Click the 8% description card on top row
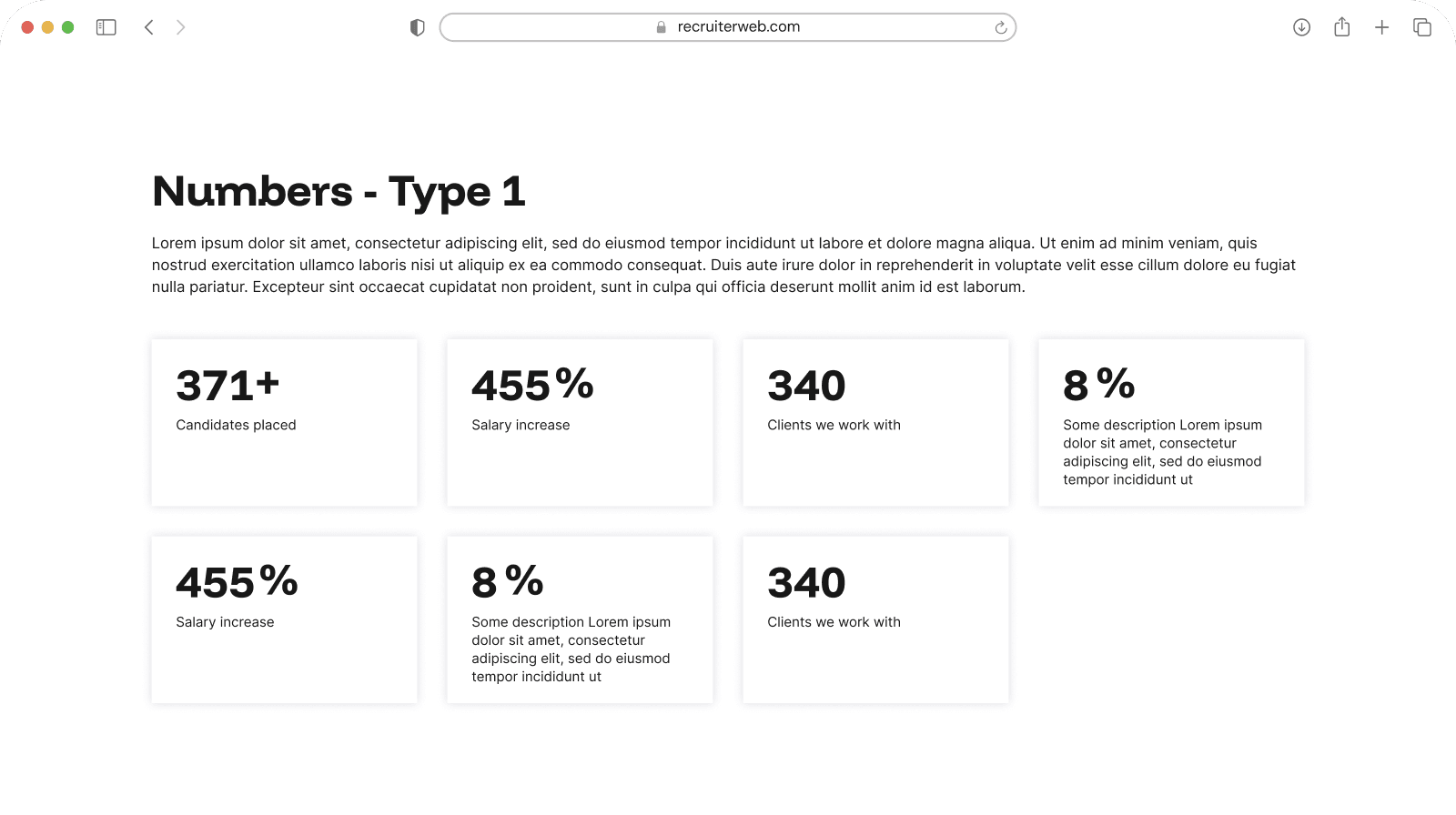Screen dimensions: 1456x815 coord(1170,422)
